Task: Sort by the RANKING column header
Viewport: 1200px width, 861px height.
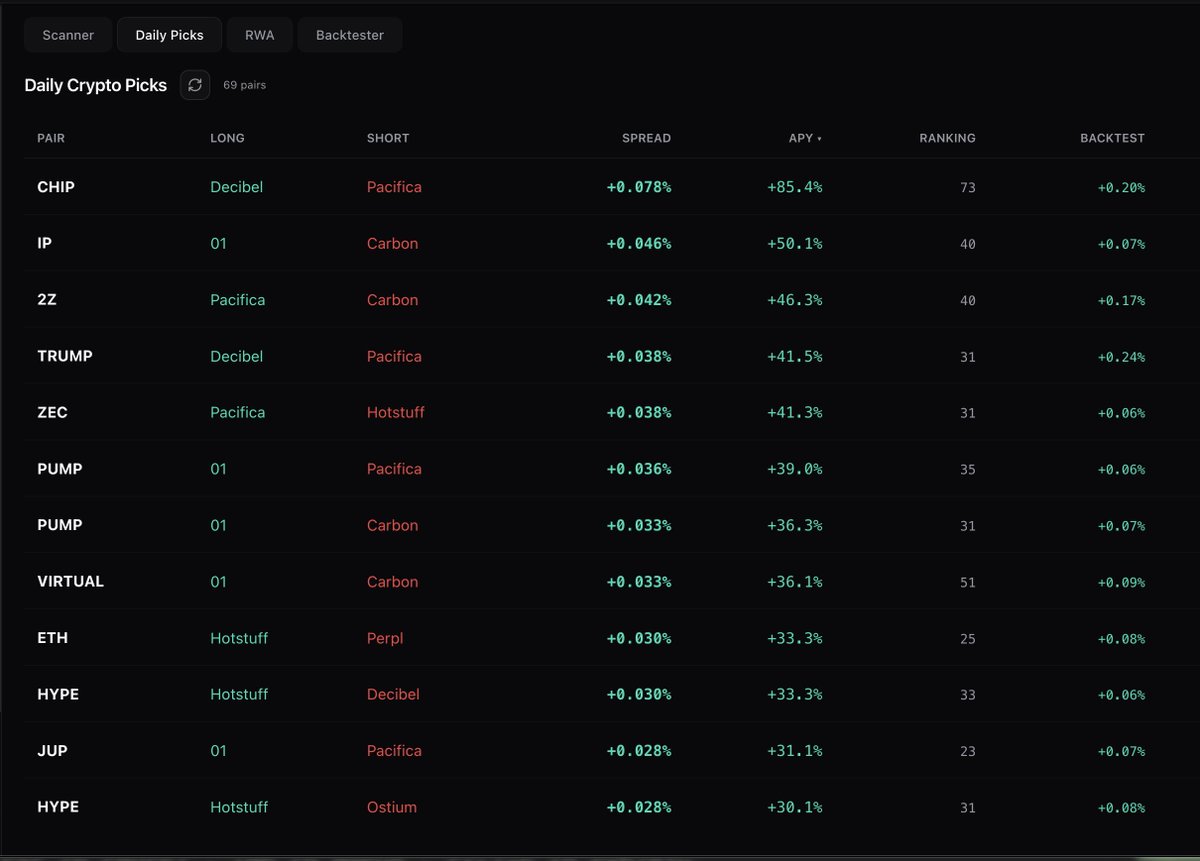Action: (x=947, y=138)
